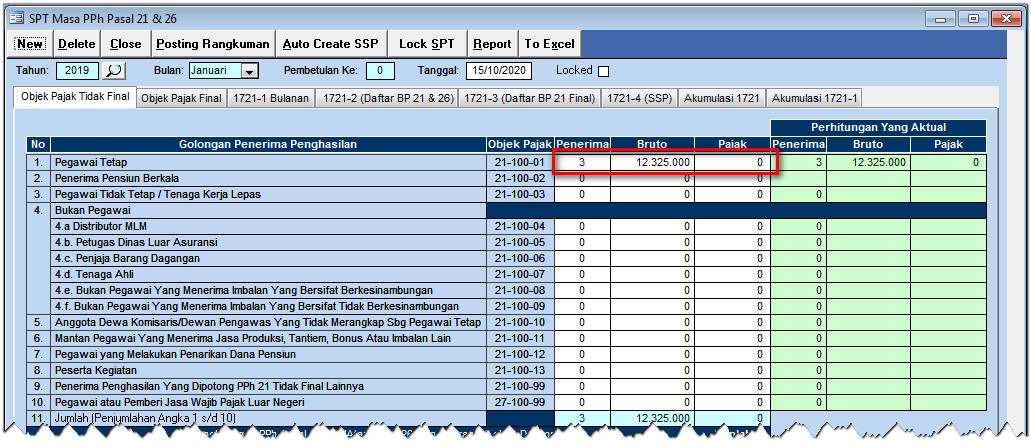Click the Tahun year input field
1031x447 pixels.
tap(78, 71)
